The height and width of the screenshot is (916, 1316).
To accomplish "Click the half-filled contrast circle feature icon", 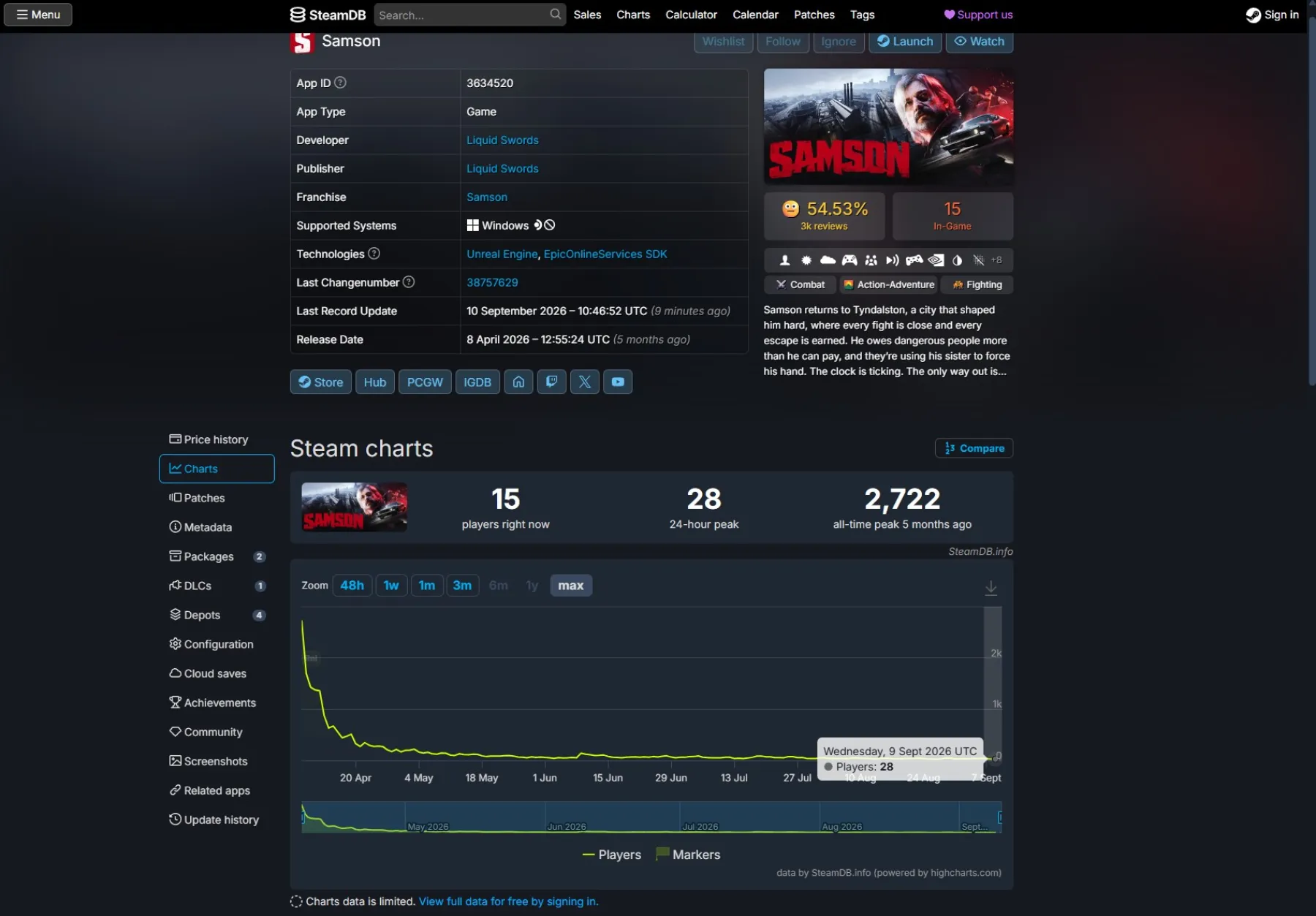I will [x=957, y=260].
